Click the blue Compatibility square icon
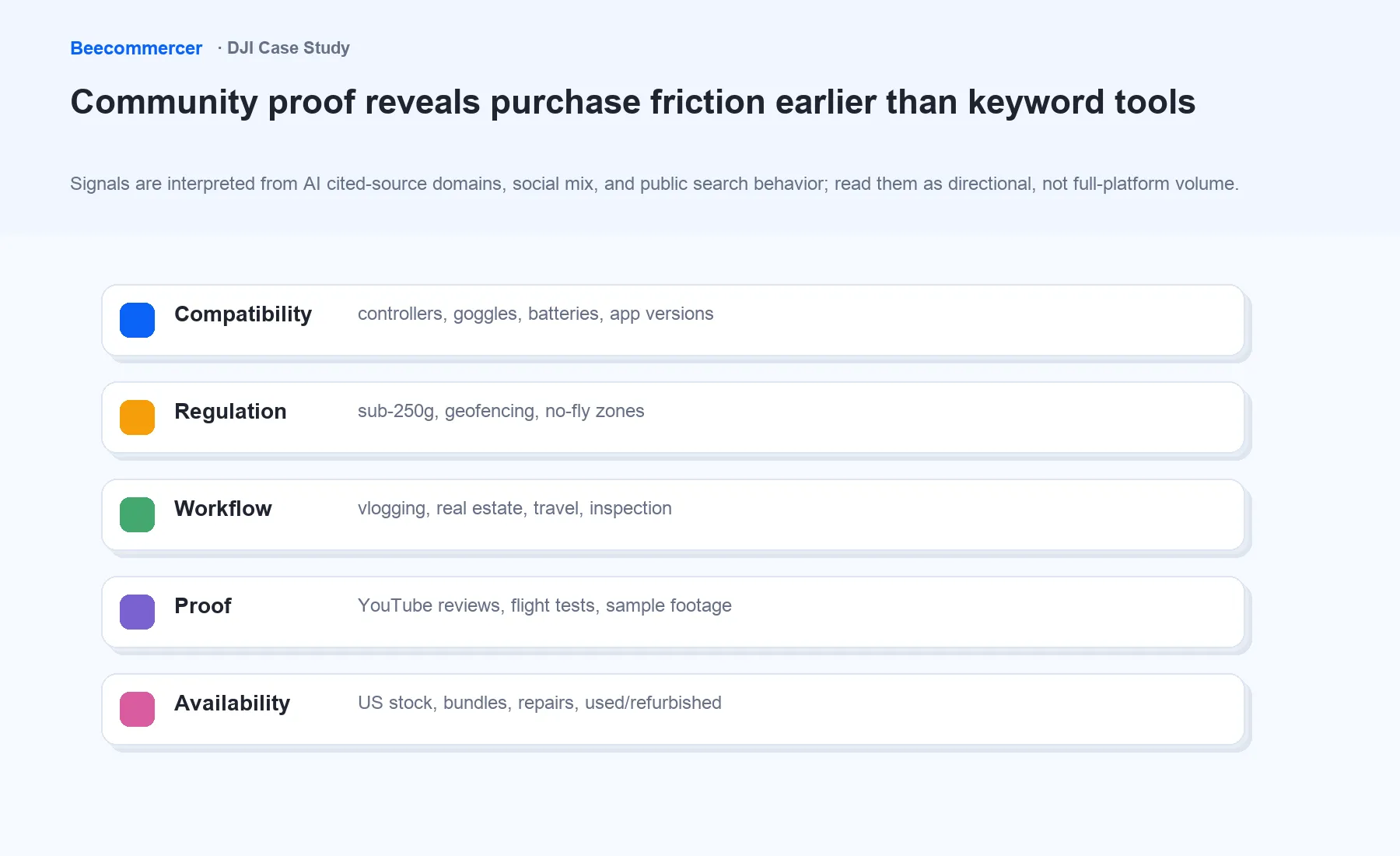Screen dimensions: 1400x856 pyautogui.click(x=137, y=320)
